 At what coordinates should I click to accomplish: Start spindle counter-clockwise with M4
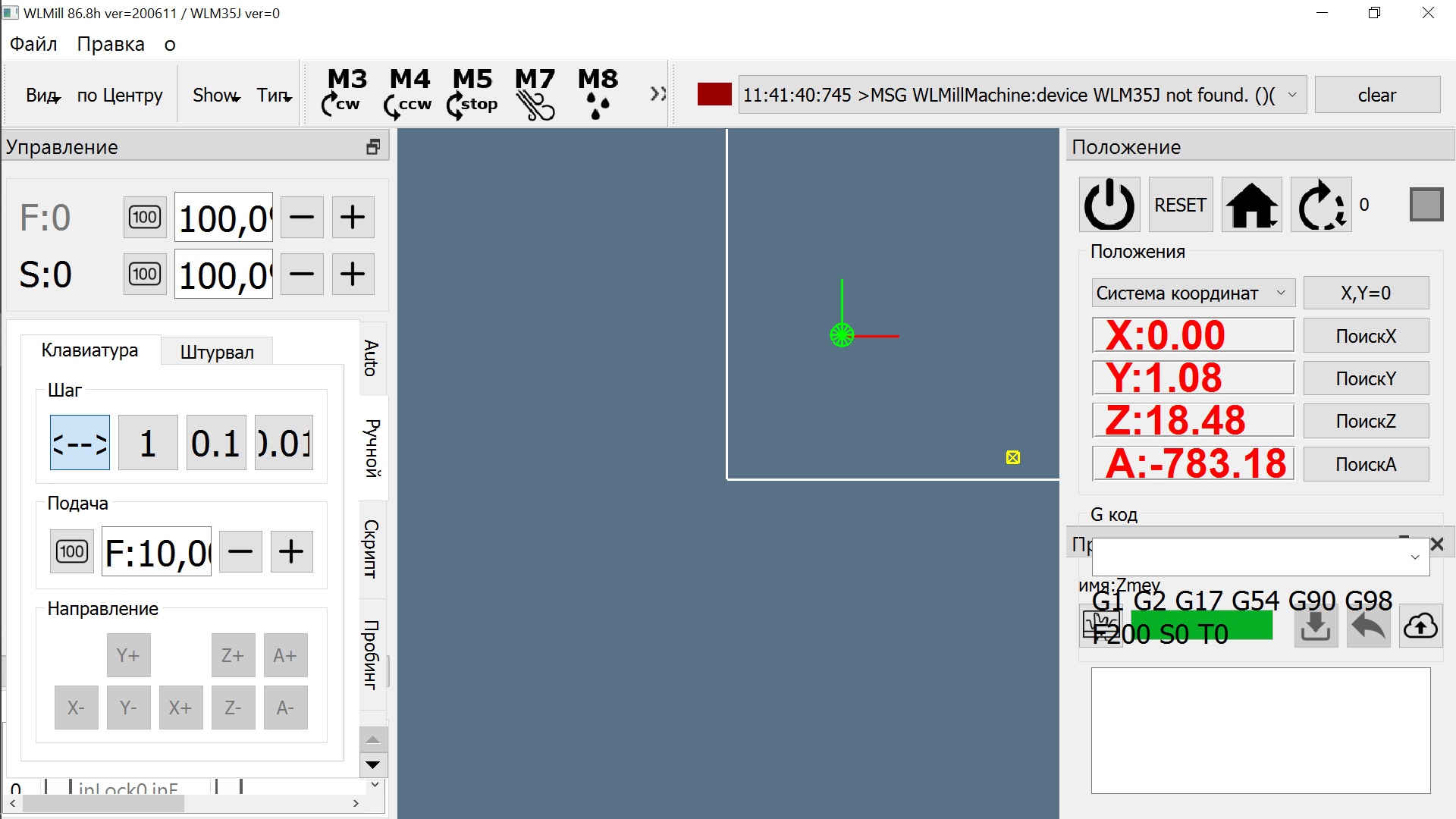tap(409, 93)
